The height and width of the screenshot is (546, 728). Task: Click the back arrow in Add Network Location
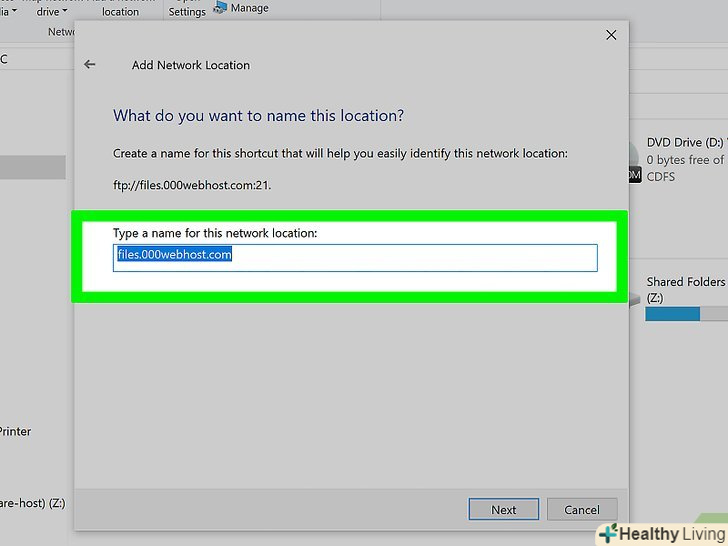pyautogui.click(x=90, y=65)
